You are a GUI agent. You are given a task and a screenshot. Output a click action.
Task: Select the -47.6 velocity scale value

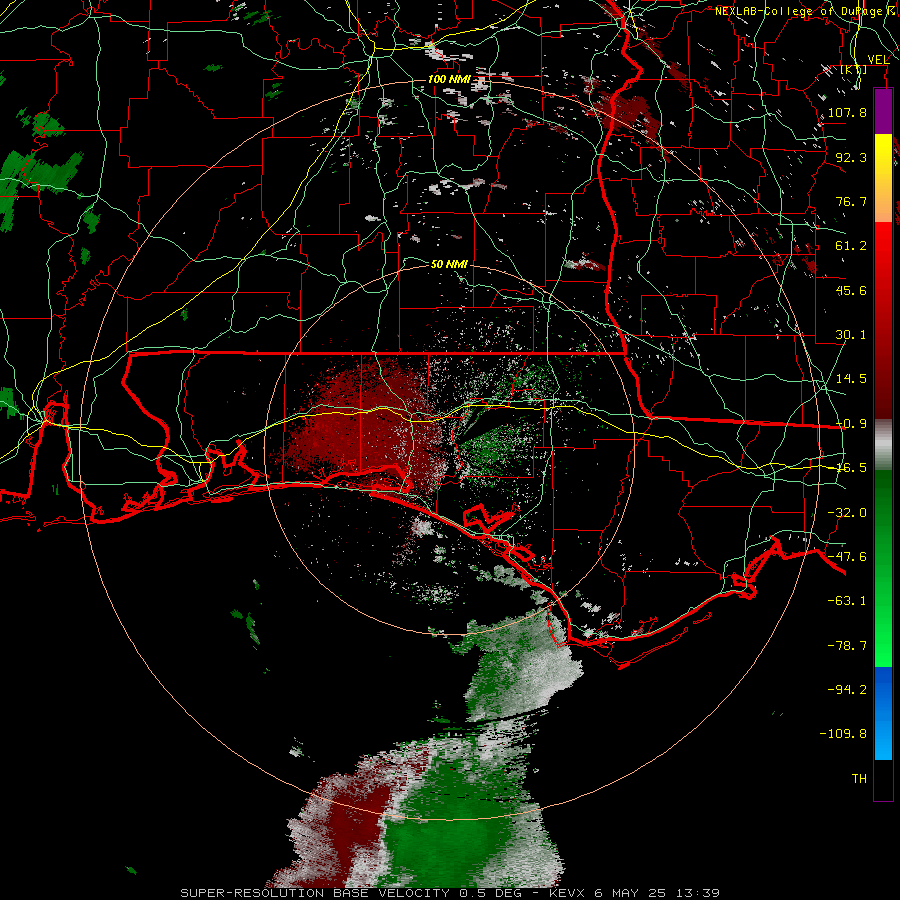(847, 557)
